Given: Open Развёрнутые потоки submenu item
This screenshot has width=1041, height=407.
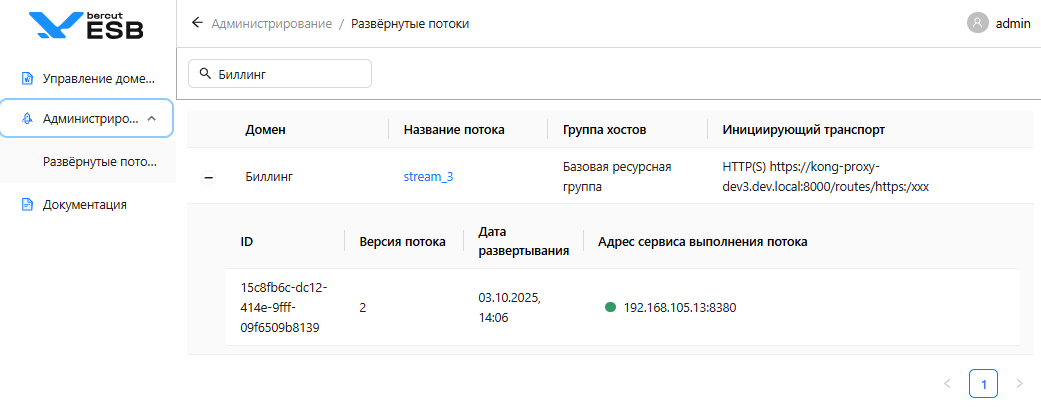Looking at the screenshot, I should tap(100, 161).
